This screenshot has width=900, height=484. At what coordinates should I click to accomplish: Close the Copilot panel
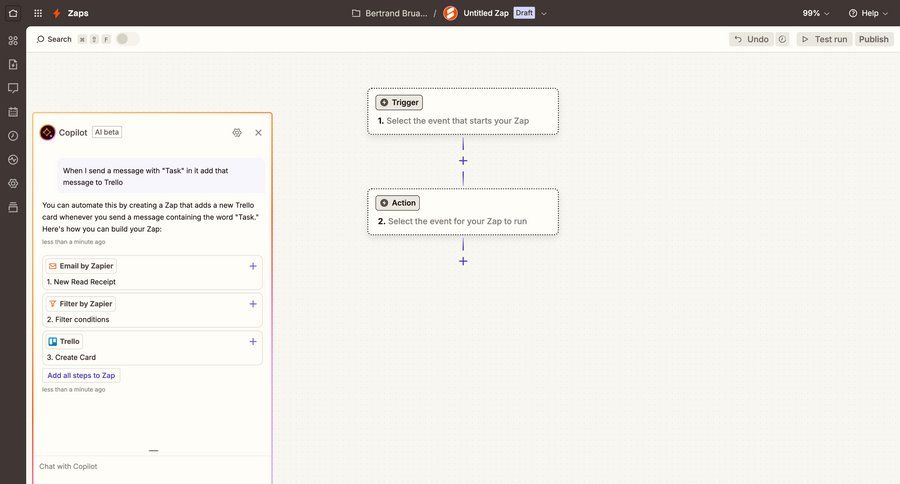tap(258, 133)
